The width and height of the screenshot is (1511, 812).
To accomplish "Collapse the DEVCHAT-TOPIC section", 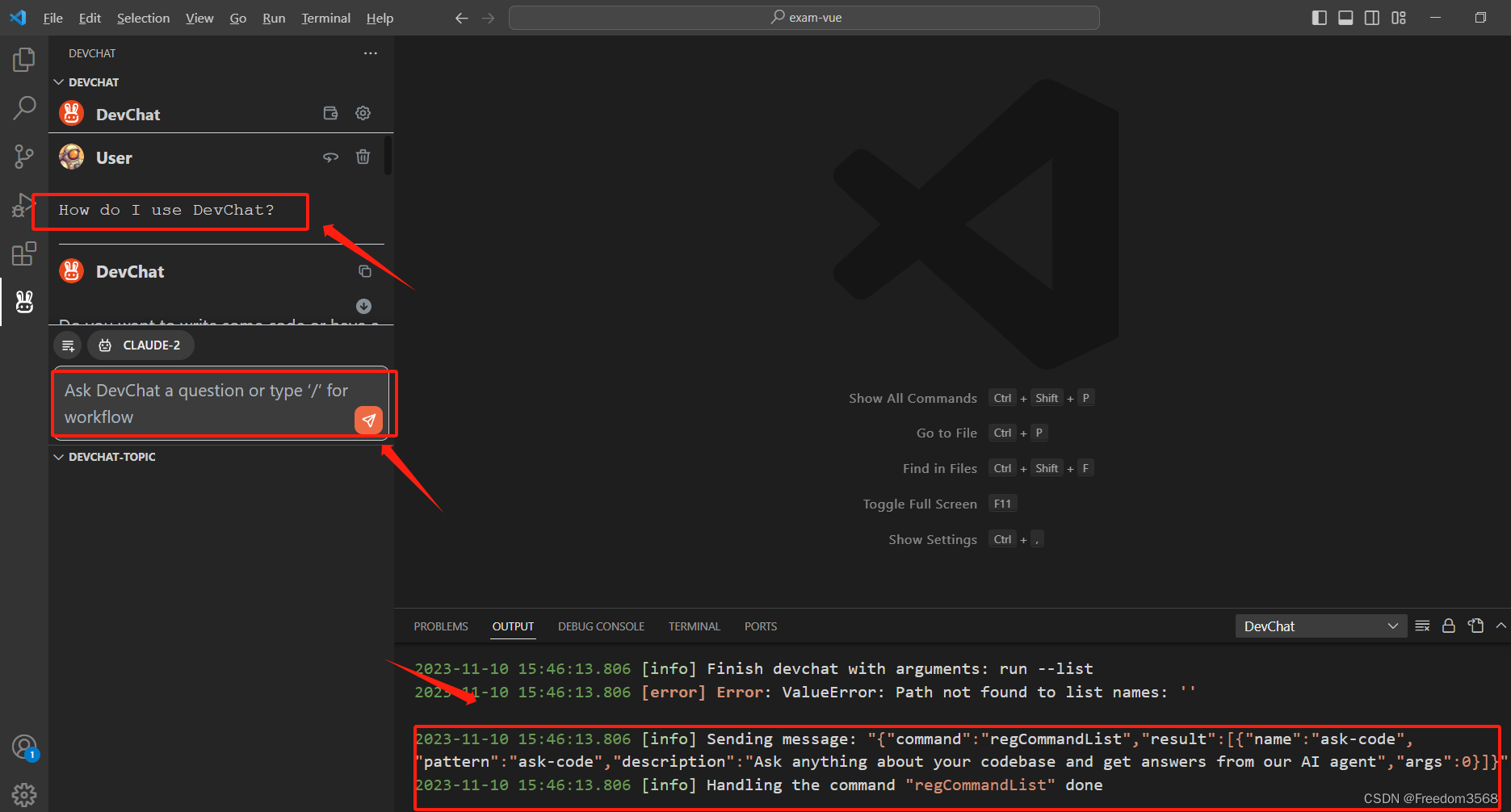I will 59,457.
